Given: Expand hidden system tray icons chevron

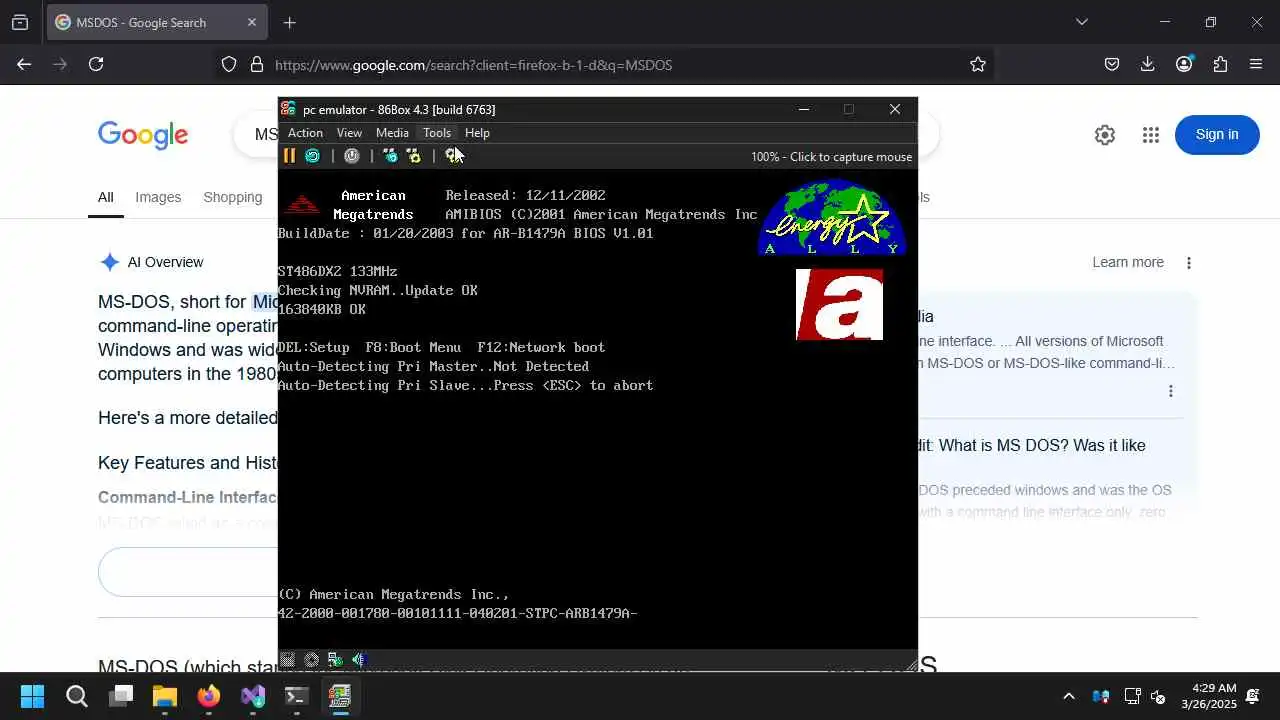Looking at the screenshot, I should coord(1068,696).
